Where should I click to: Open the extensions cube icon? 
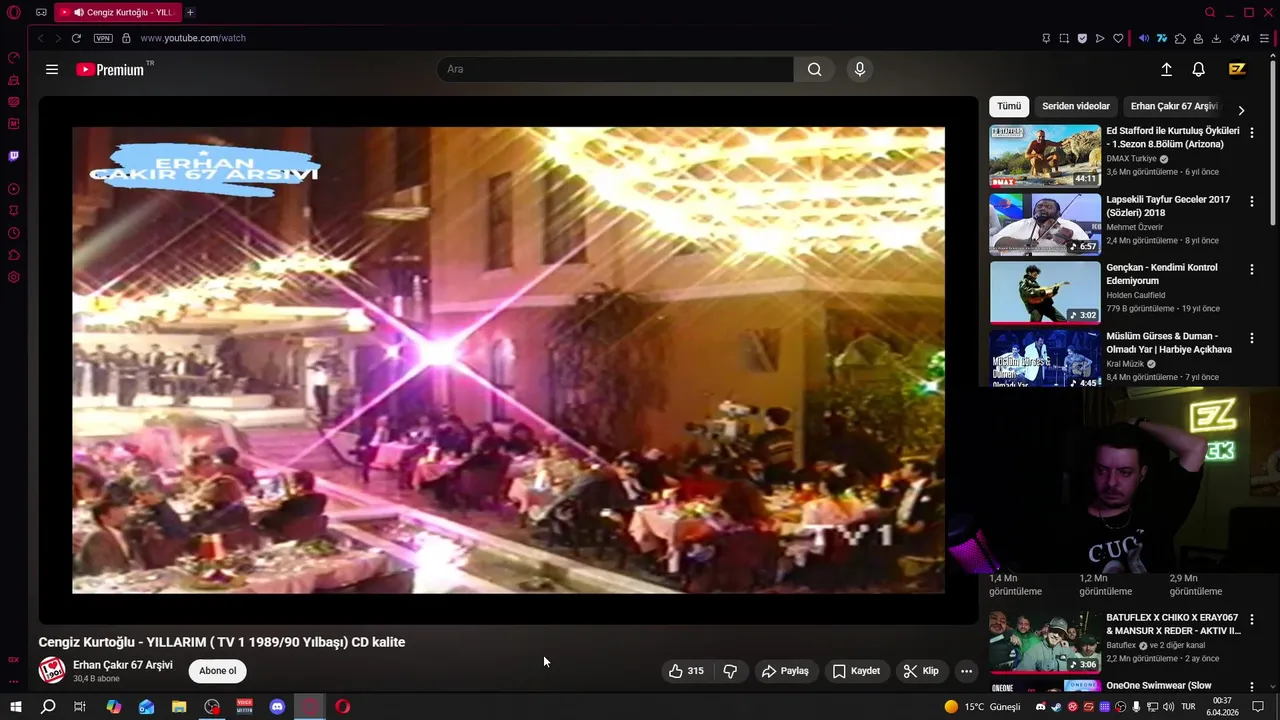coord(1180,38)
